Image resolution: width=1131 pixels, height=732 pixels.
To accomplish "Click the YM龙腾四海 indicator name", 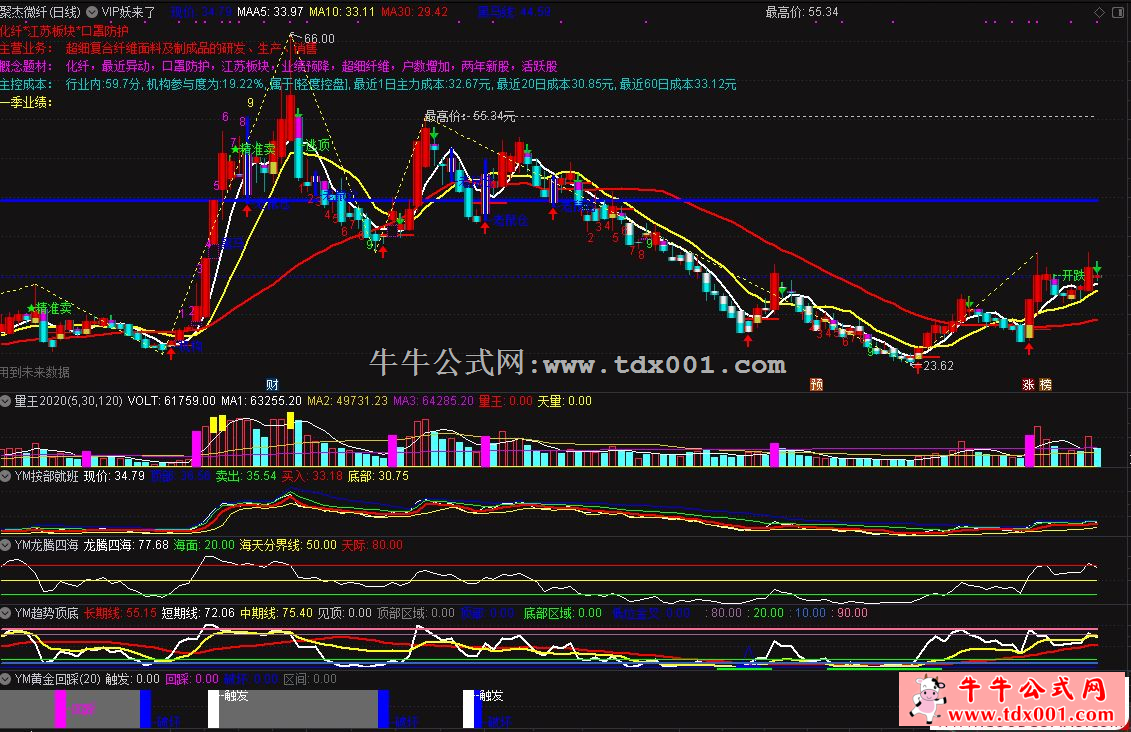I will click(46, 545).
